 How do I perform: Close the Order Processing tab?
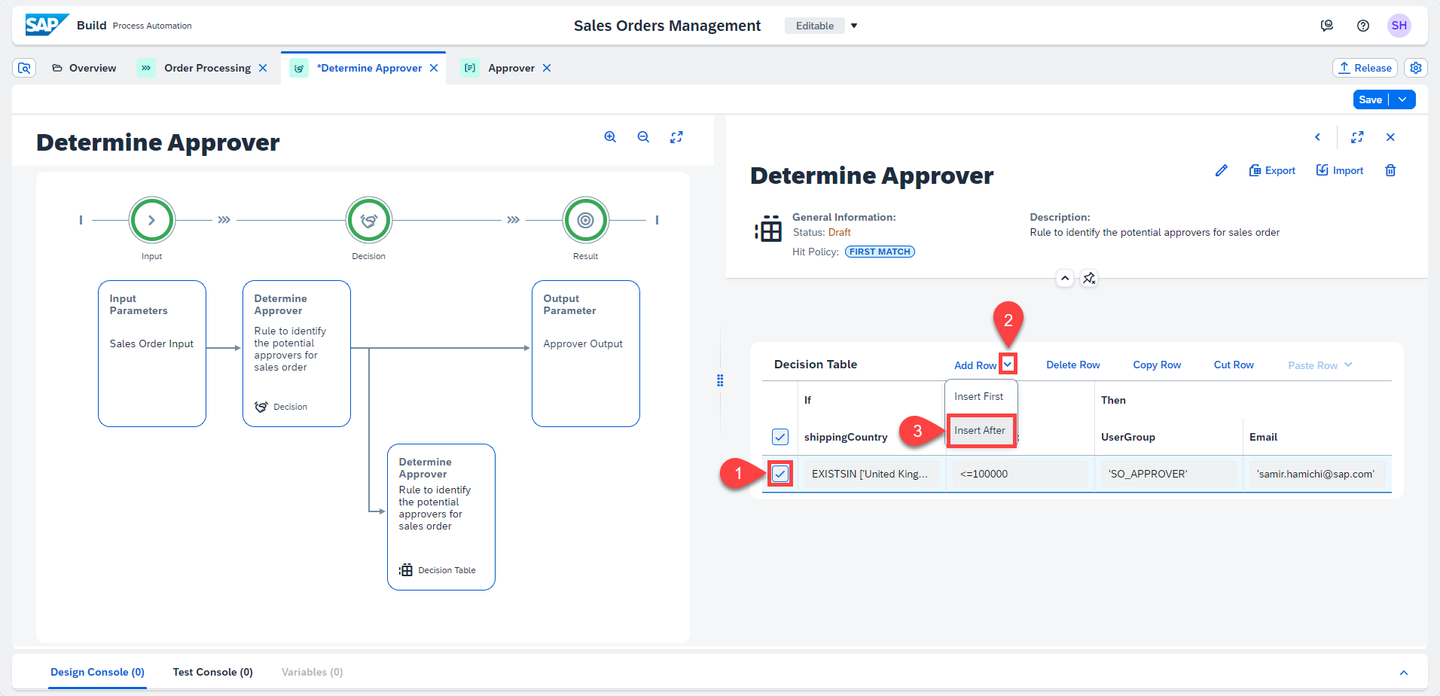(x=263, y=68)
